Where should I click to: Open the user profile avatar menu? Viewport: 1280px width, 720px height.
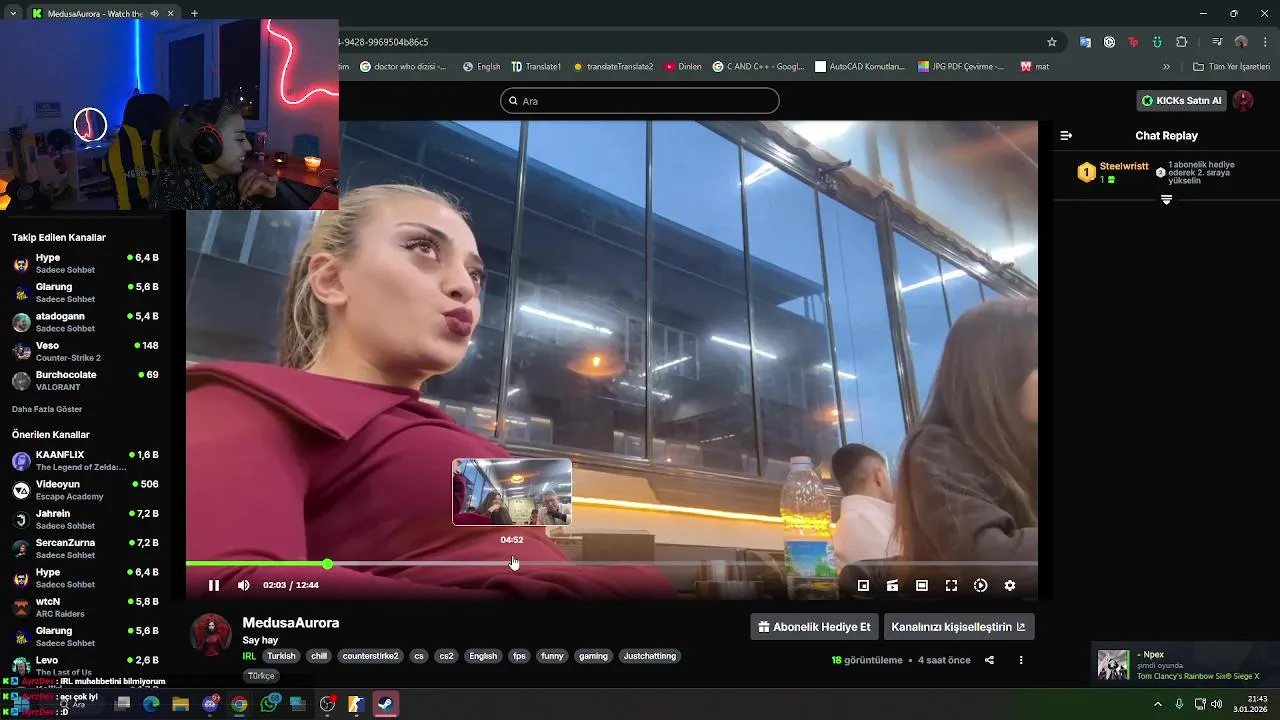click(1243, 100)
